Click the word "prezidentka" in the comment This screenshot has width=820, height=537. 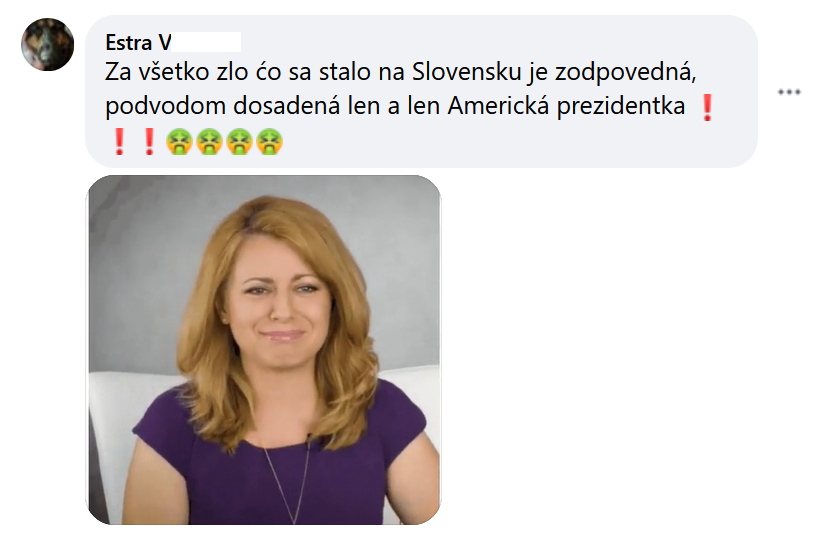[x=621, y=106]
